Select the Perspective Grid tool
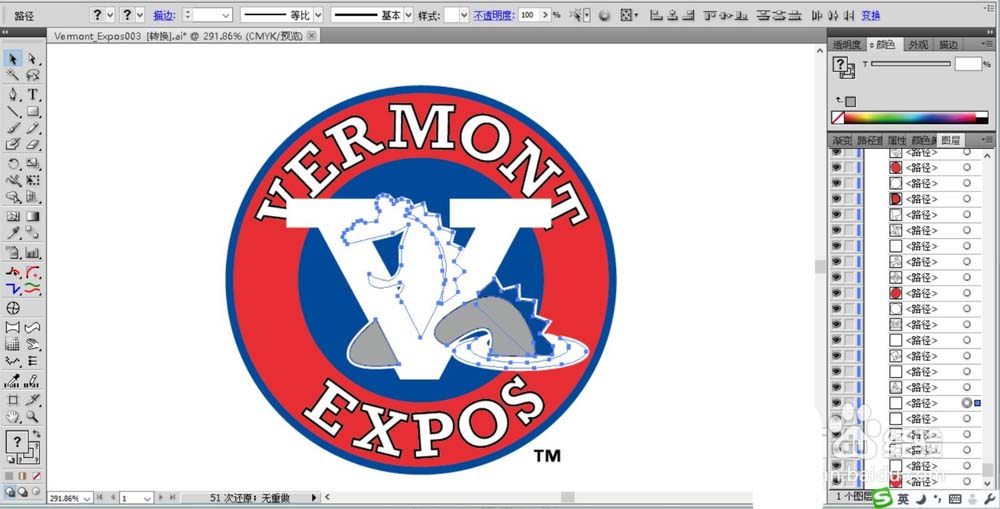The width and height of the screenshot is (1000, 509). (33, 197)
